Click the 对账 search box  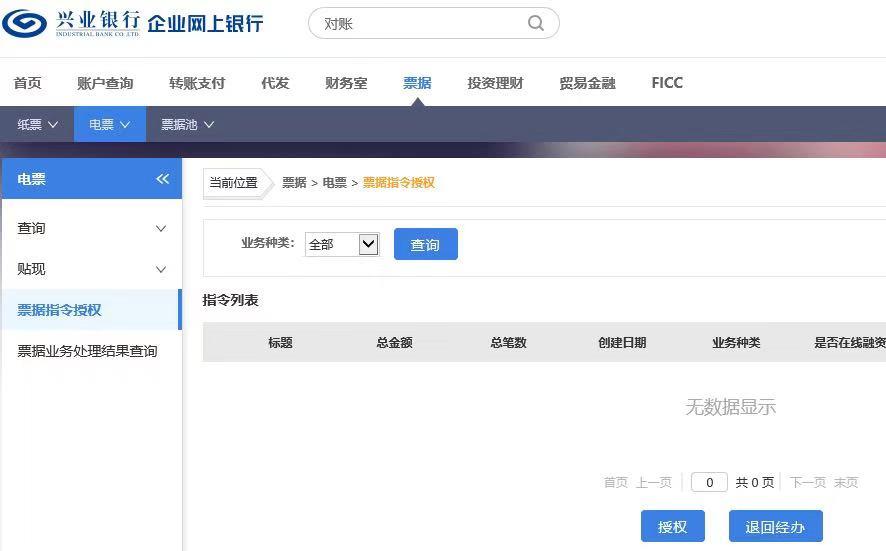[x=420, y=23]
